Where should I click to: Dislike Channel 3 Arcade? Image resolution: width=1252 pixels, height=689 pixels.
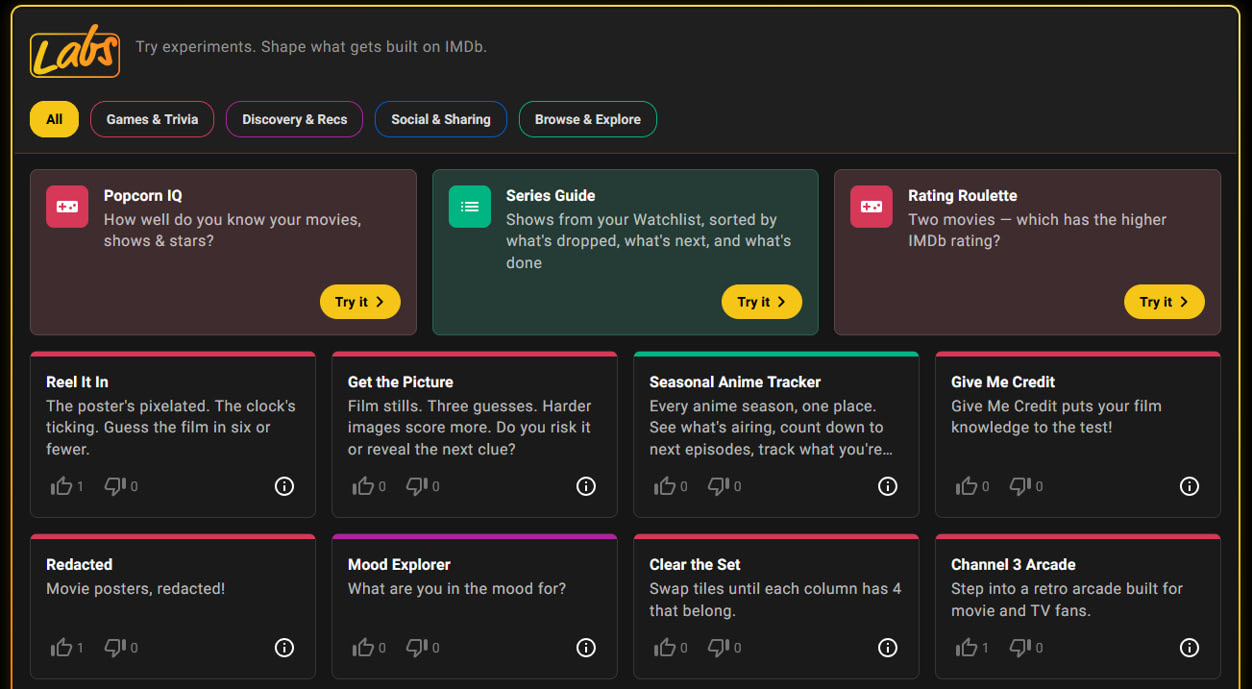(x=1020, y=648)
